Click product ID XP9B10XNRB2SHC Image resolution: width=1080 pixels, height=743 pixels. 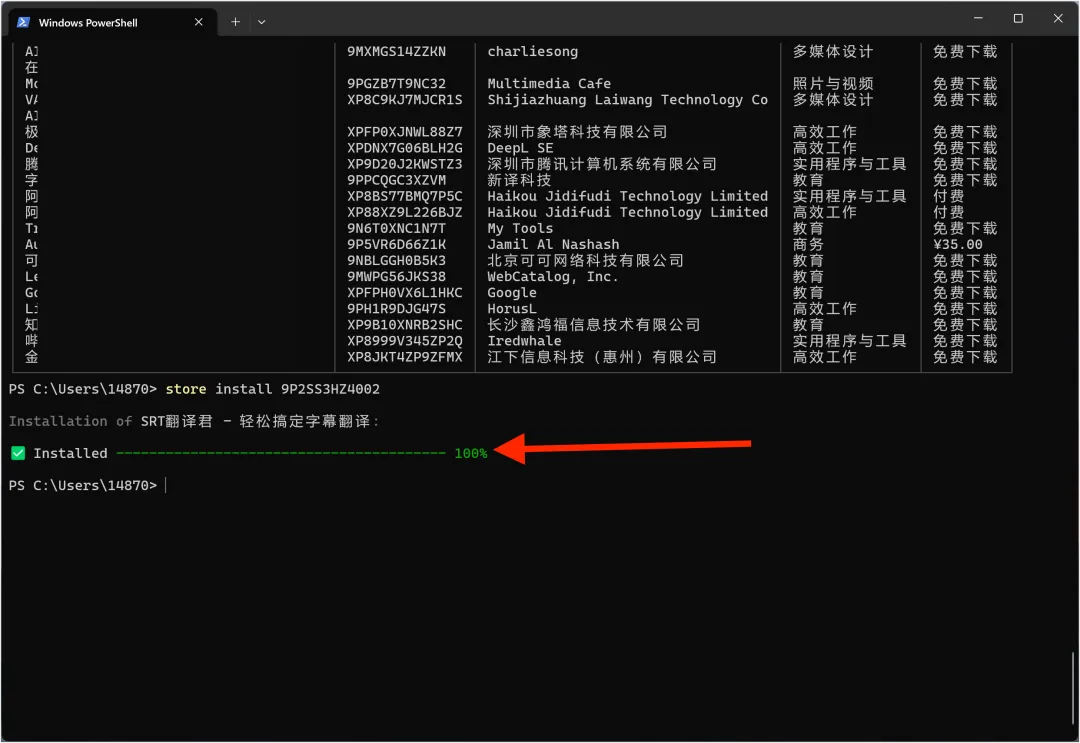(x=404, y=324)
